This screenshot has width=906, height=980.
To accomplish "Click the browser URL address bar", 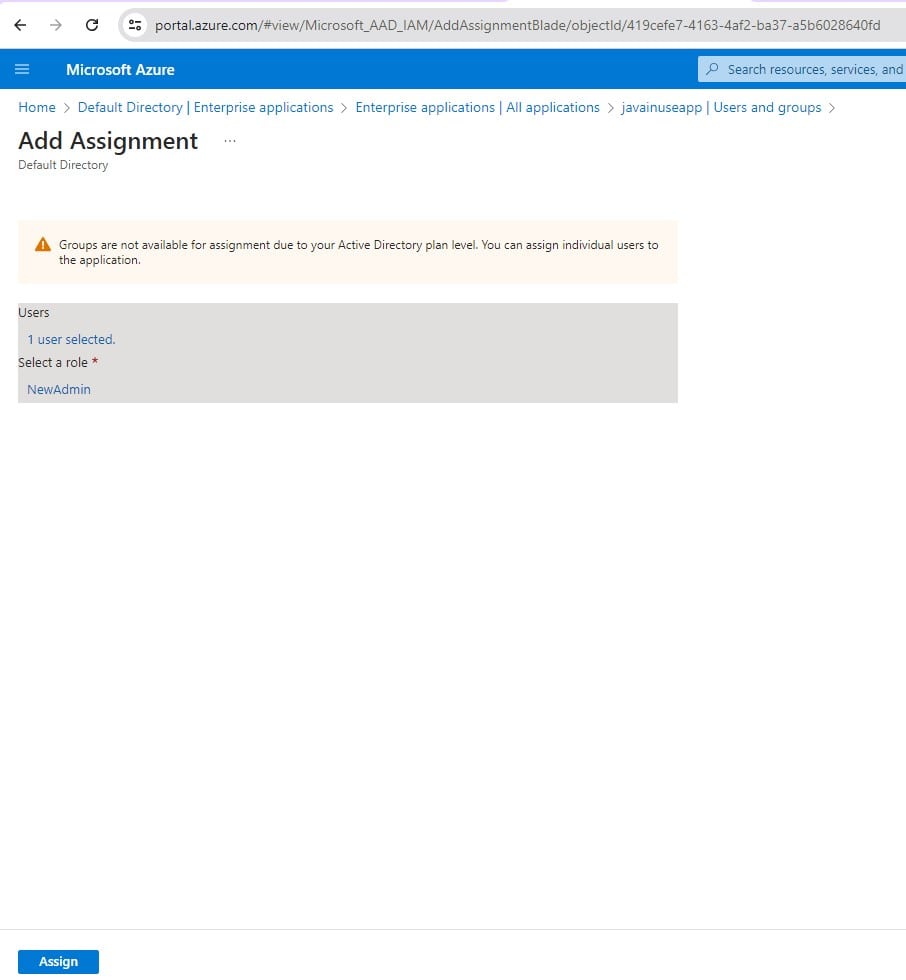I will coord(517,25).
